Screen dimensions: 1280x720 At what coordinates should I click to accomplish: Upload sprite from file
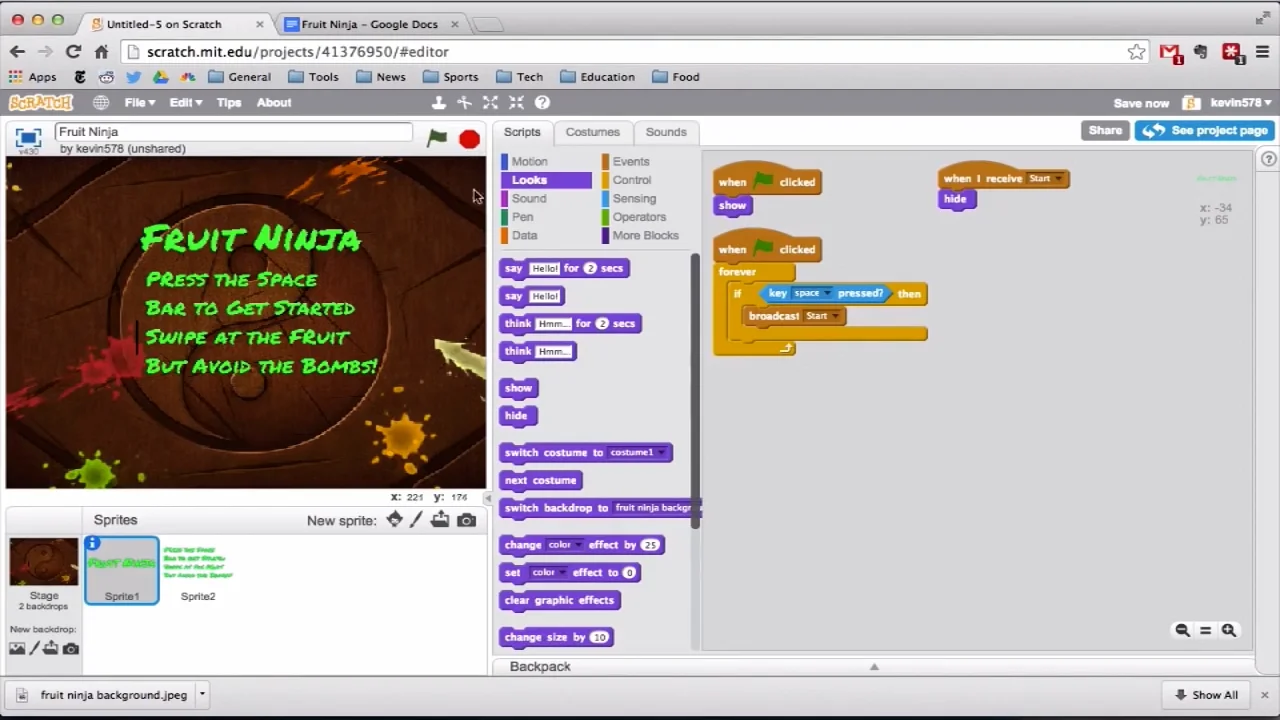click(440, 520)
